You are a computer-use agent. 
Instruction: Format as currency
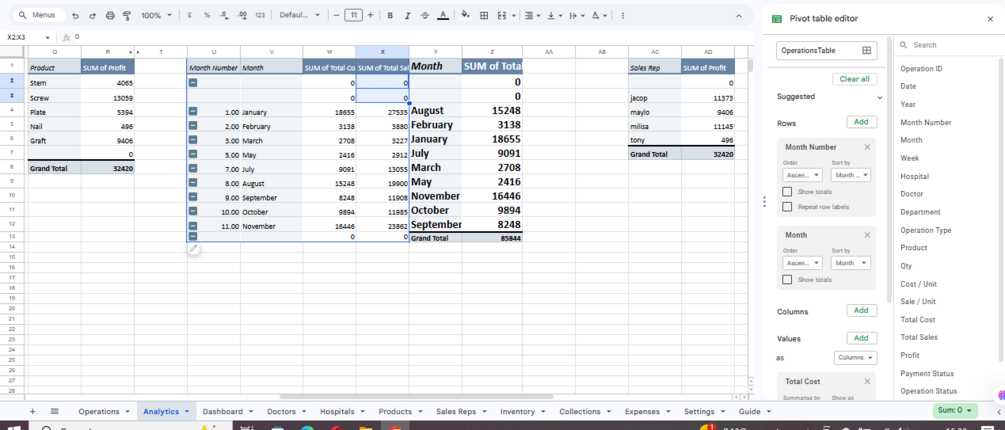pos(190,15)
